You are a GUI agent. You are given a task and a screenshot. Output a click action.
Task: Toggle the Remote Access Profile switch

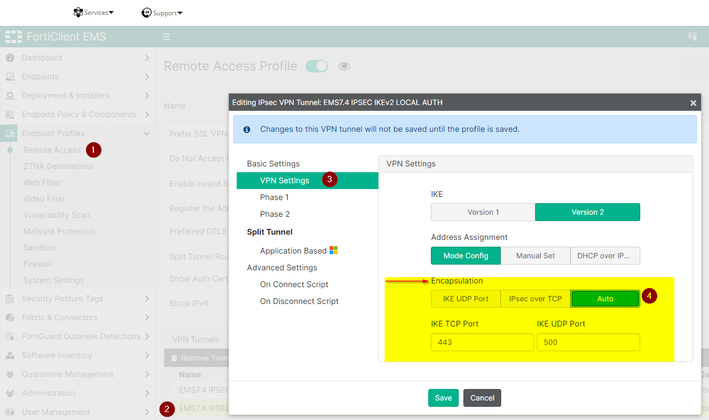pos(317,66)
